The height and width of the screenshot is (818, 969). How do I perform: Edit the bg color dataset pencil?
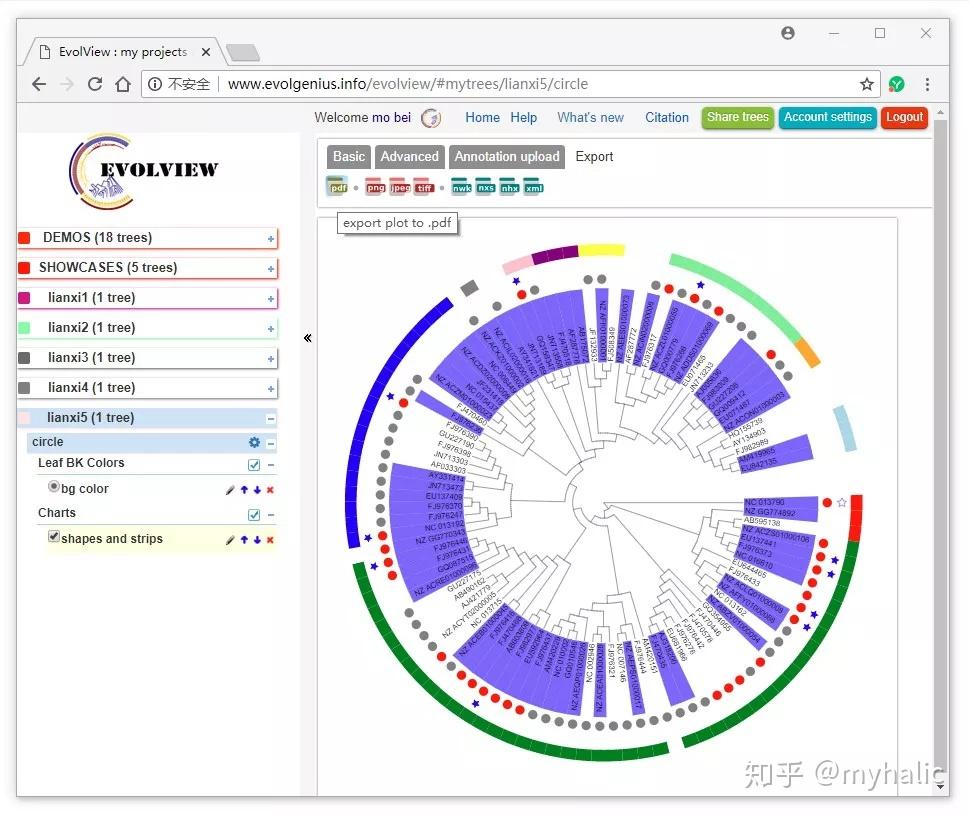point(230,490)
